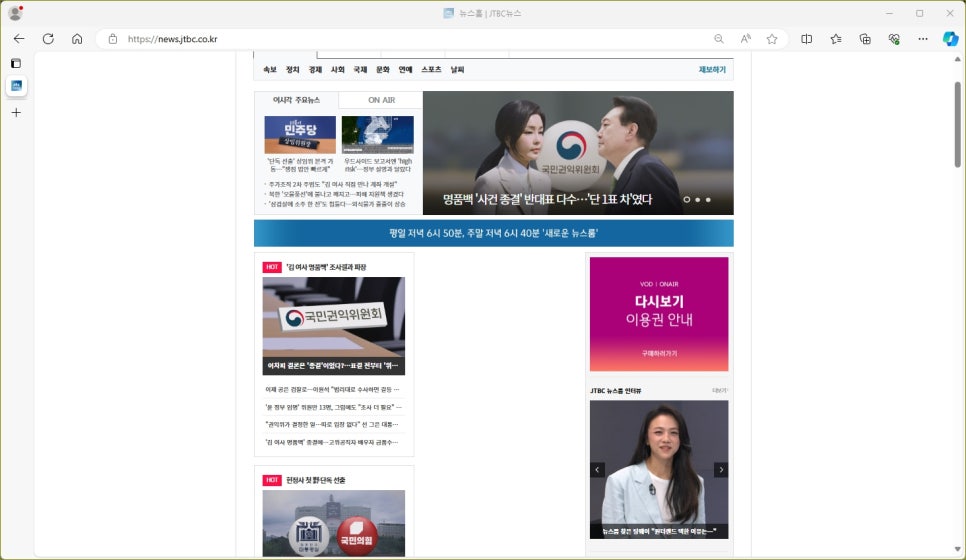Screen dimensions: 966x560
Task: Click 구매하러가기 on the pink banner
Action: (659, 354)
